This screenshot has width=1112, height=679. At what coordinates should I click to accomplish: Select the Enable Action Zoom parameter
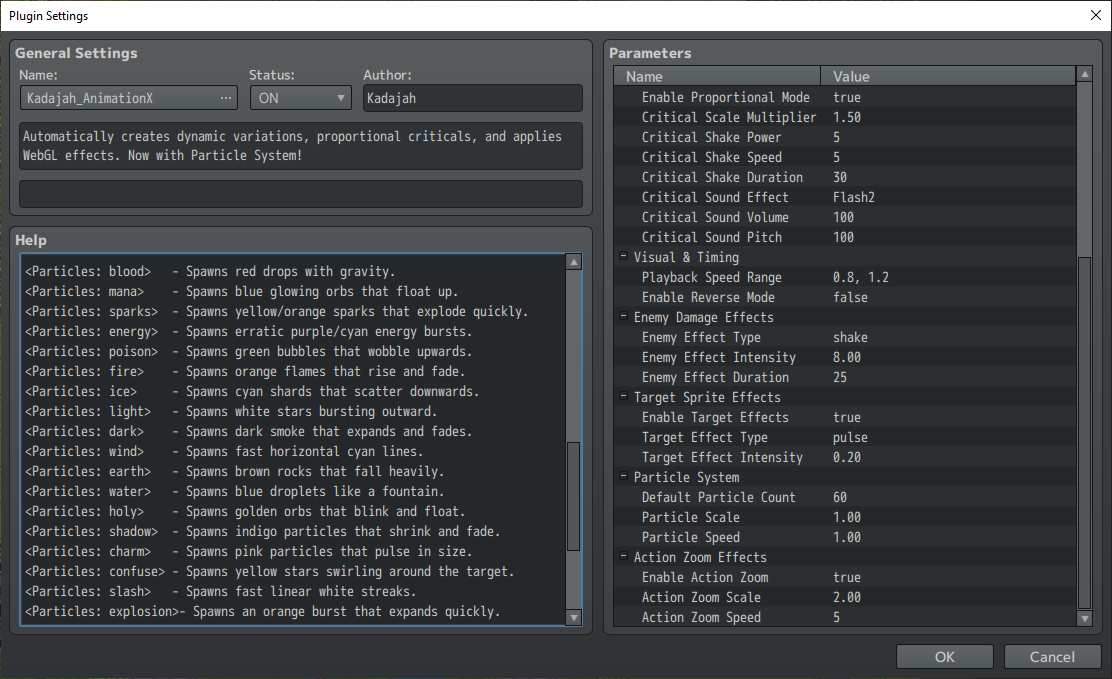point(845,578)
